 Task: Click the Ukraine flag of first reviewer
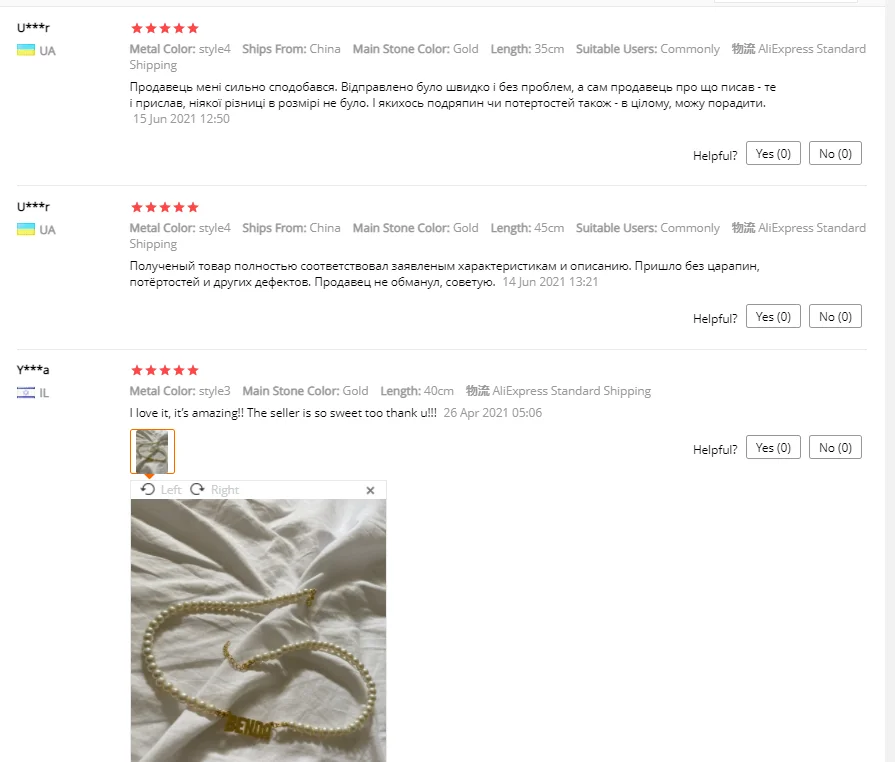[26, 50]
